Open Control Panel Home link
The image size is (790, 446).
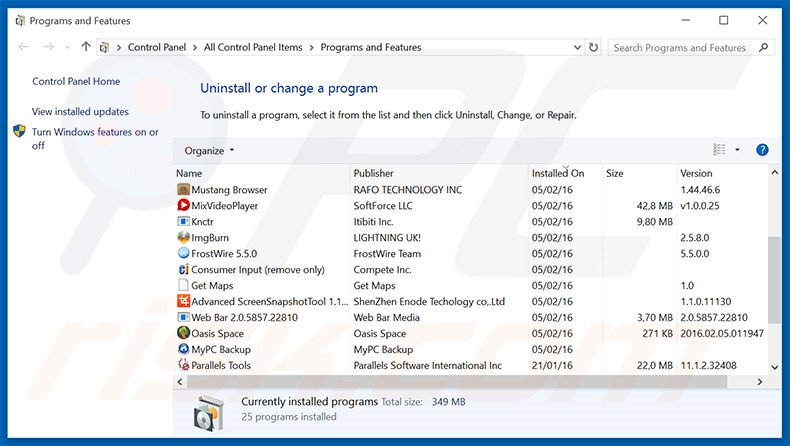(76, 81)
